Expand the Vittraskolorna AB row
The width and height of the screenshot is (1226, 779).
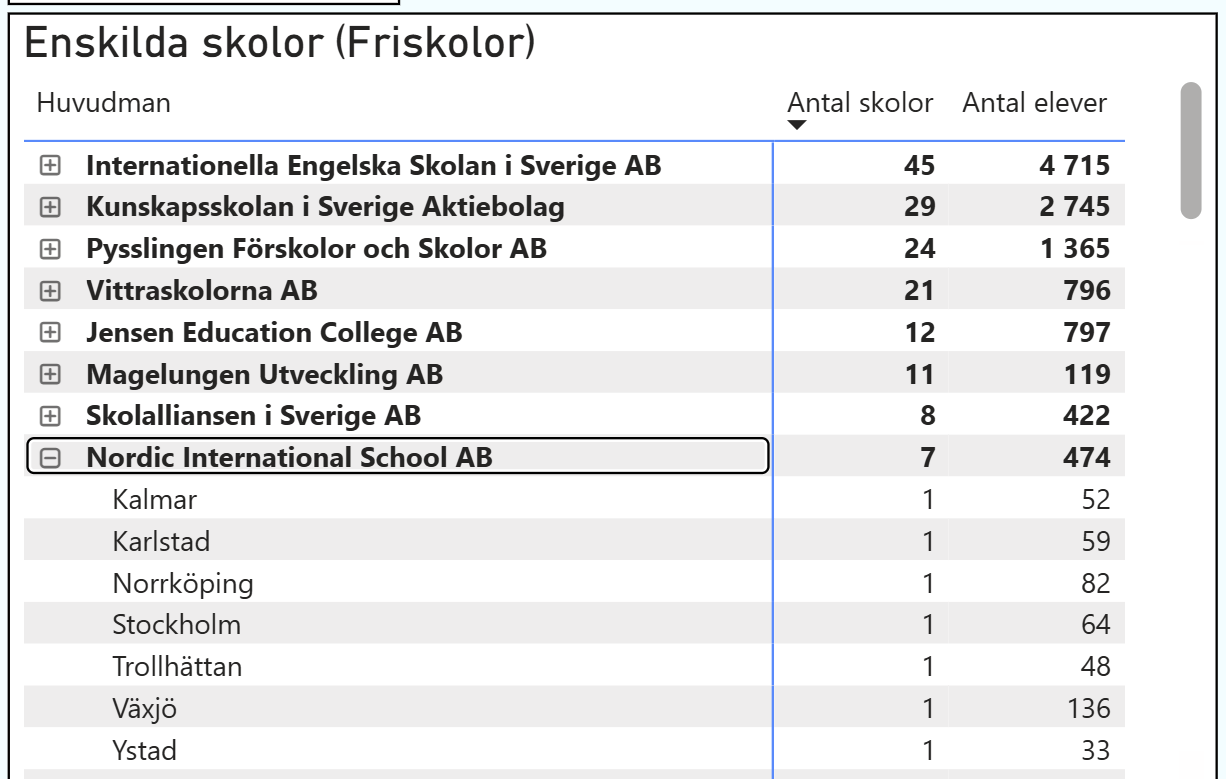[48, 292]
